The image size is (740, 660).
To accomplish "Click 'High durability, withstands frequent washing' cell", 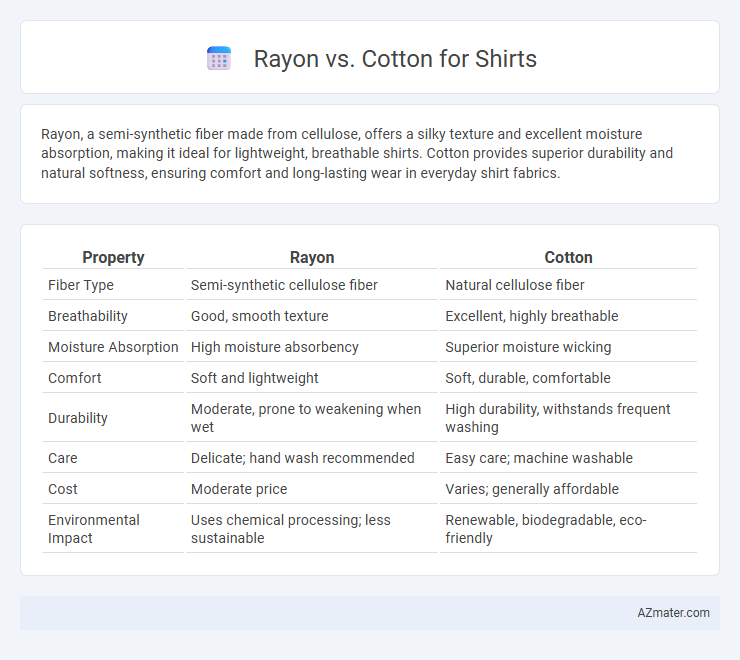I will (x=558, y=418).
